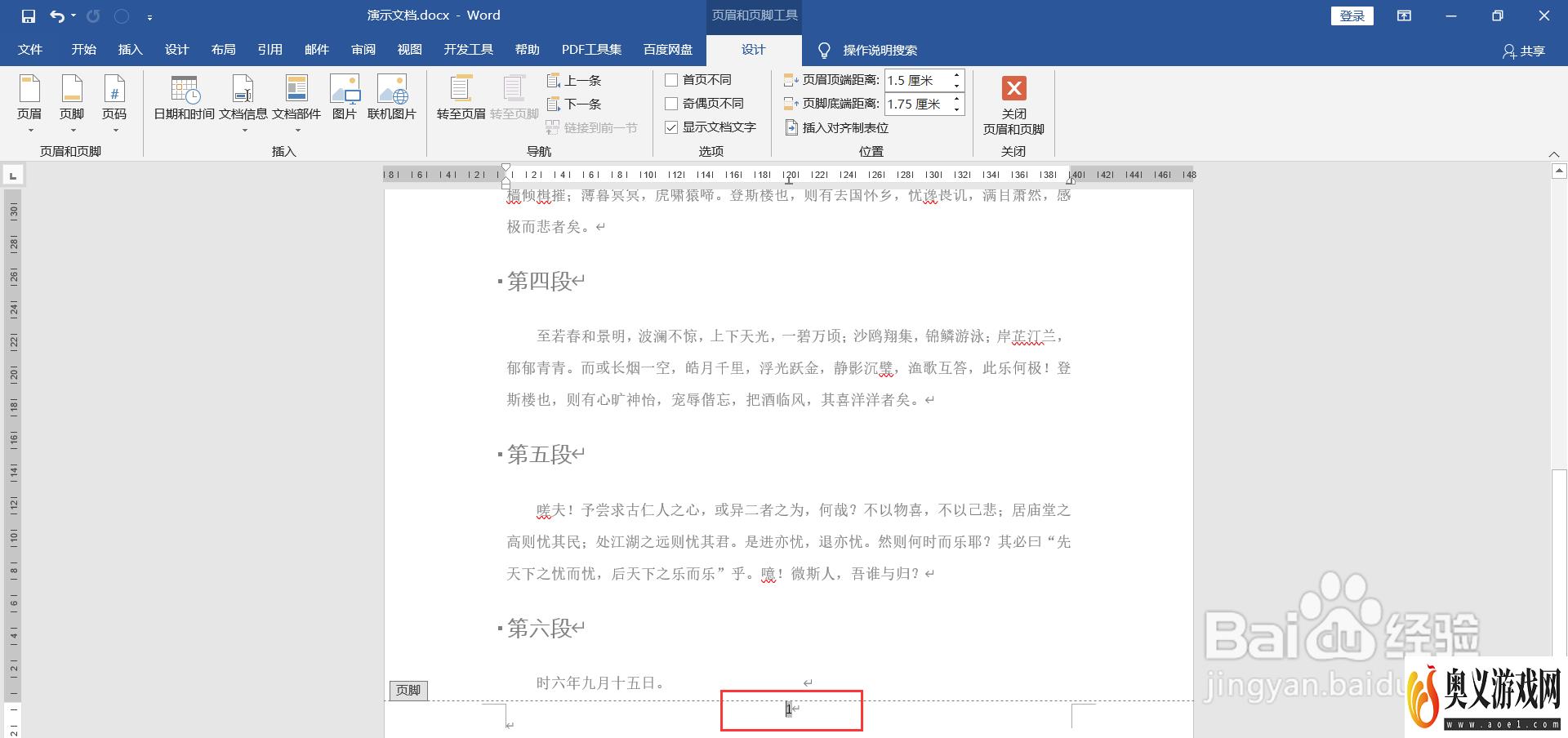
Task: Click 上一条 (Previous) navigation button
Action: 574,80
